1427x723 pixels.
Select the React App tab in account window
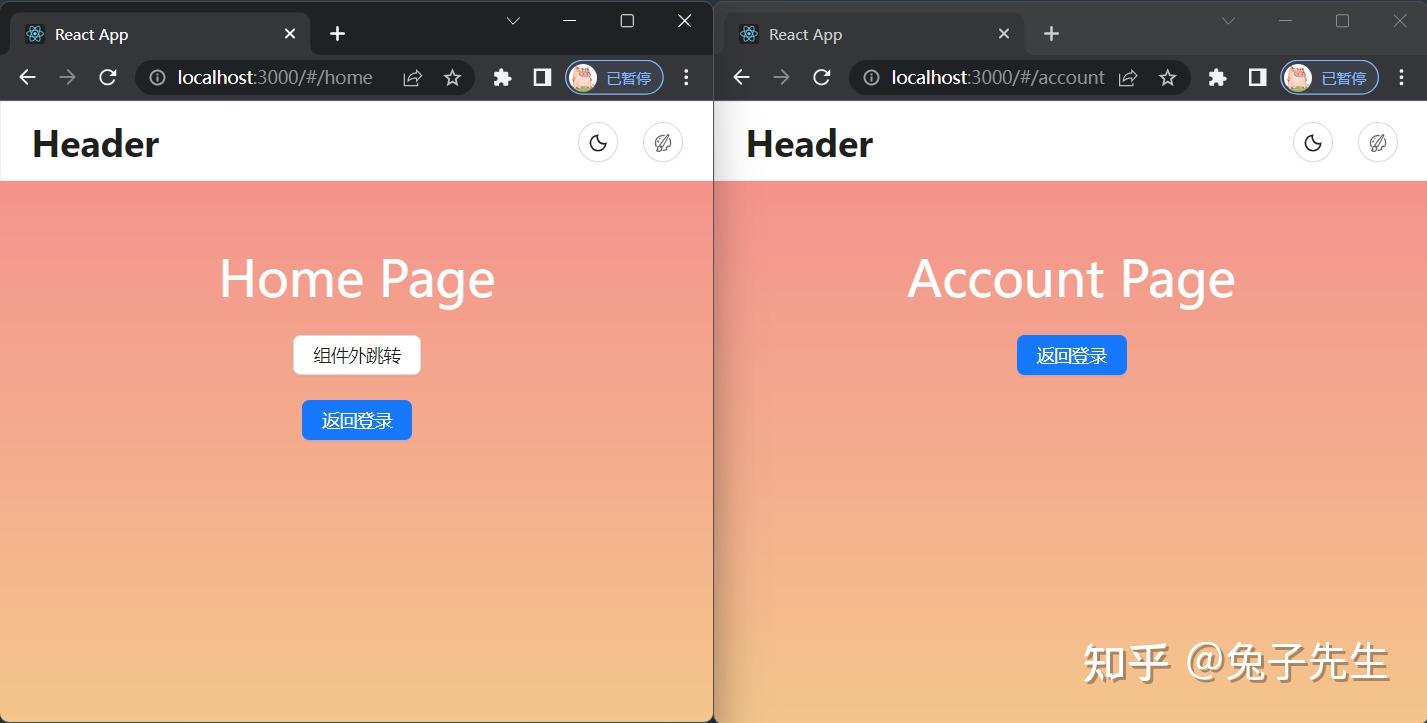(x=874, y=34)
